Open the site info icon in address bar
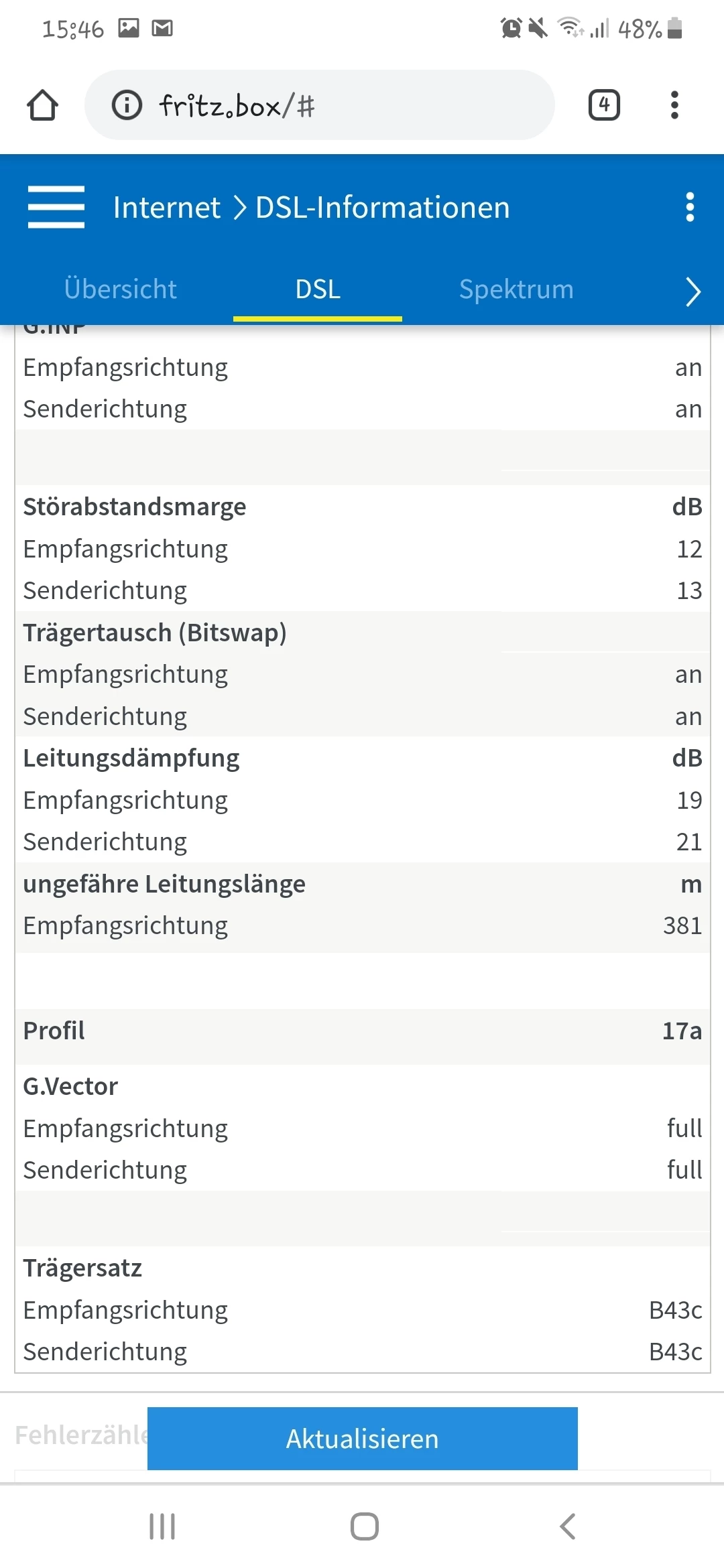 127,105
